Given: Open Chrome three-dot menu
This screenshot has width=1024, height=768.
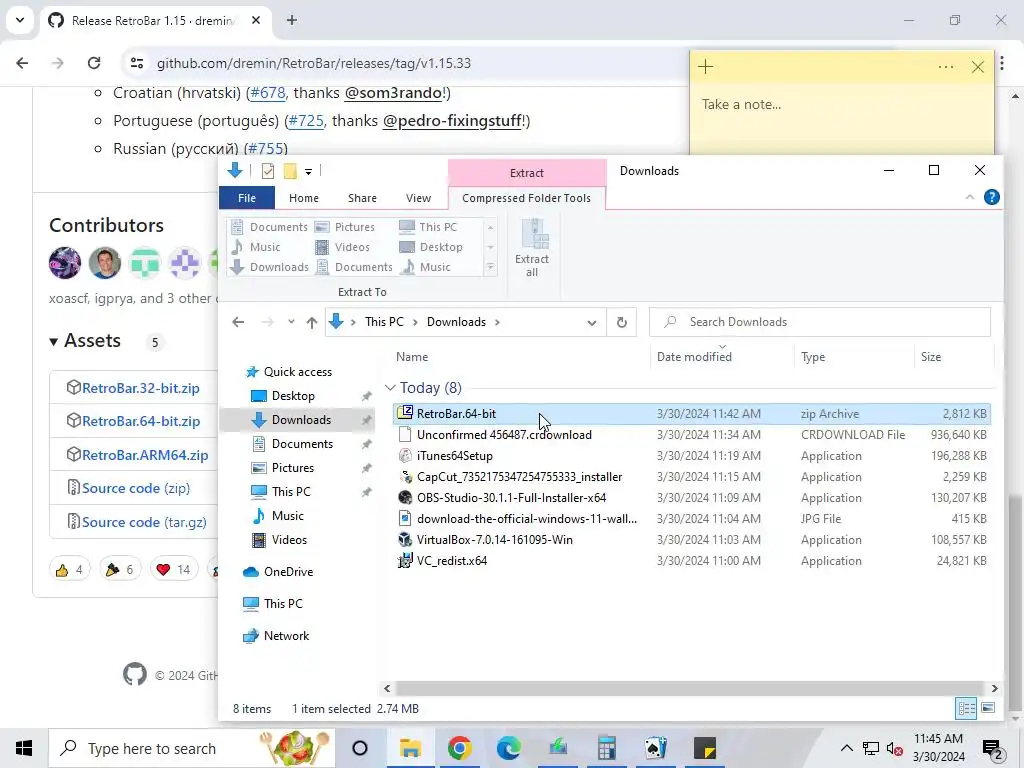Looking at the screenshot, I should (x=1002, y=63).
